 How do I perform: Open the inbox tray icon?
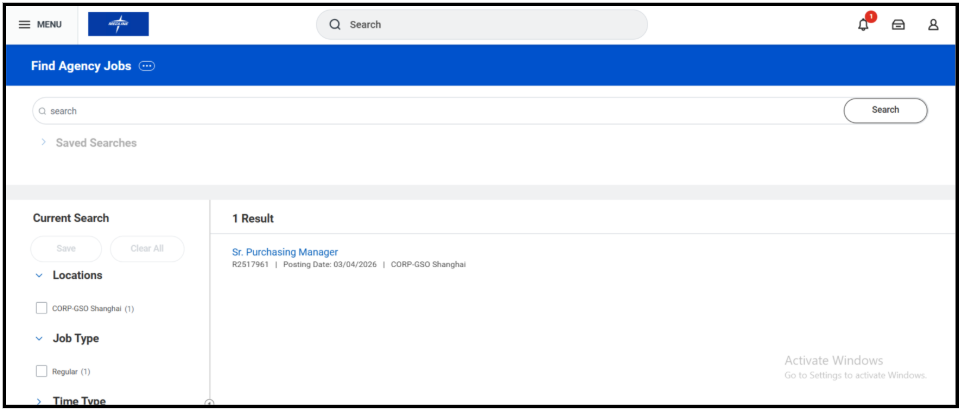[x=898, y=25]
